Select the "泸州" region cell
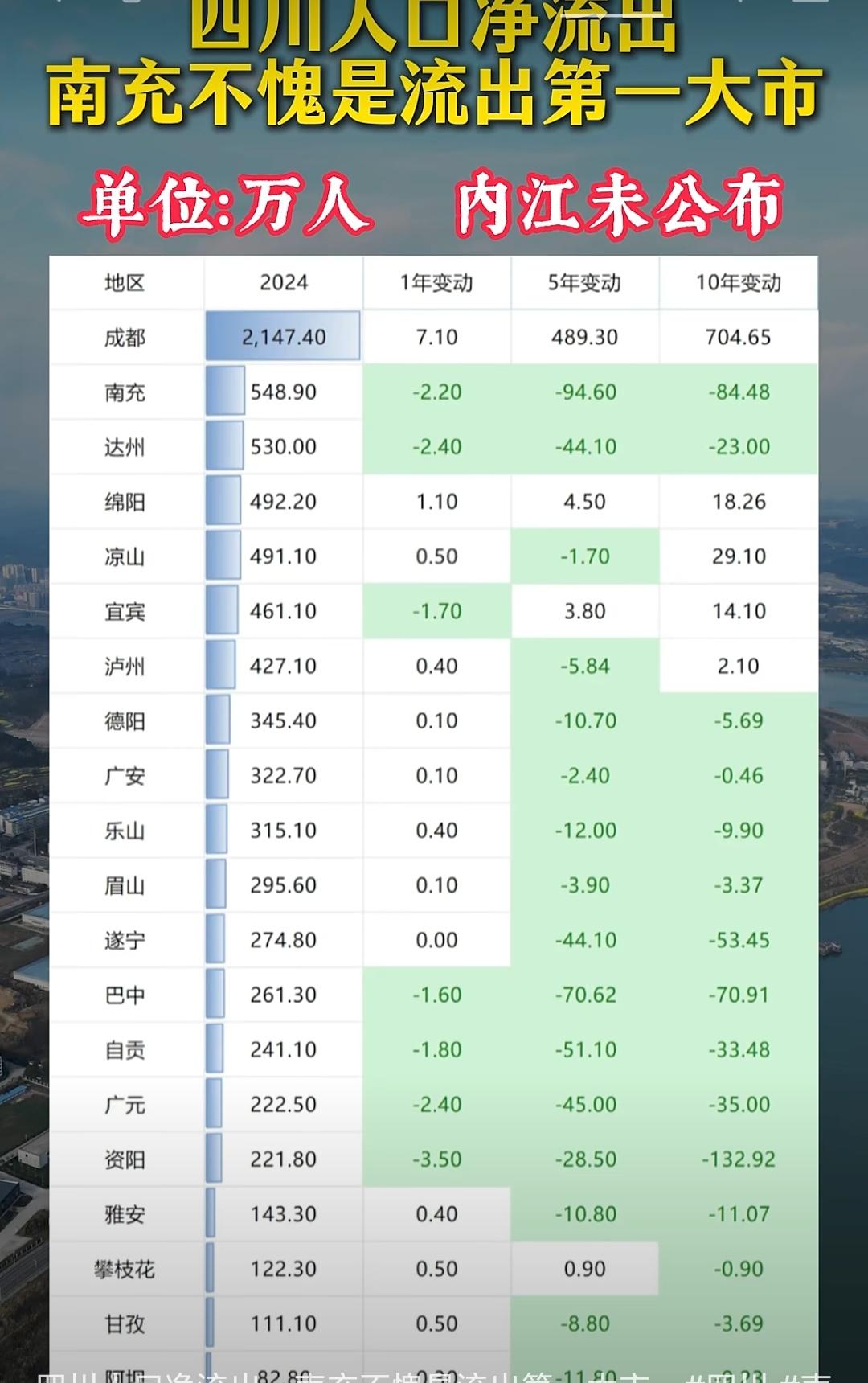The width and height of the screenshot is (868, 1383). tap(125, 666)
